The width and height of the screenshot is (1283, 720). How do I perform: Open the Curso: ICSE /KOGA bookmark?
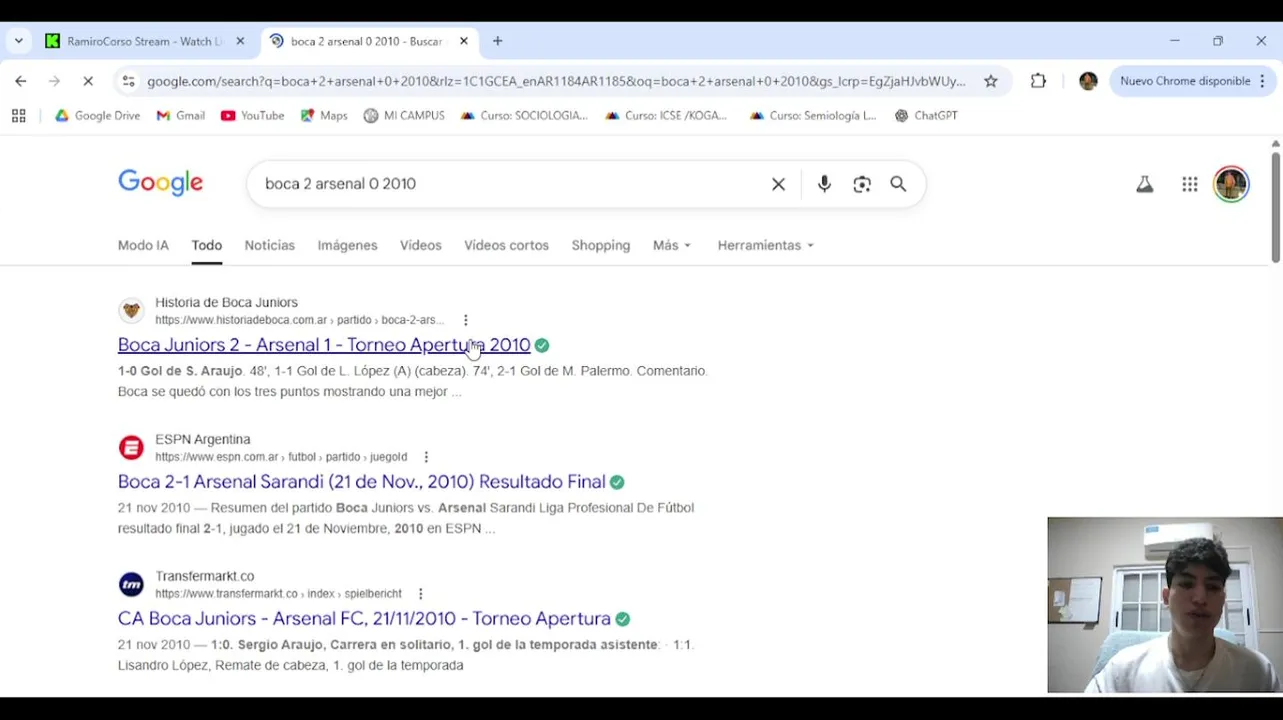(x=667, y=116)
